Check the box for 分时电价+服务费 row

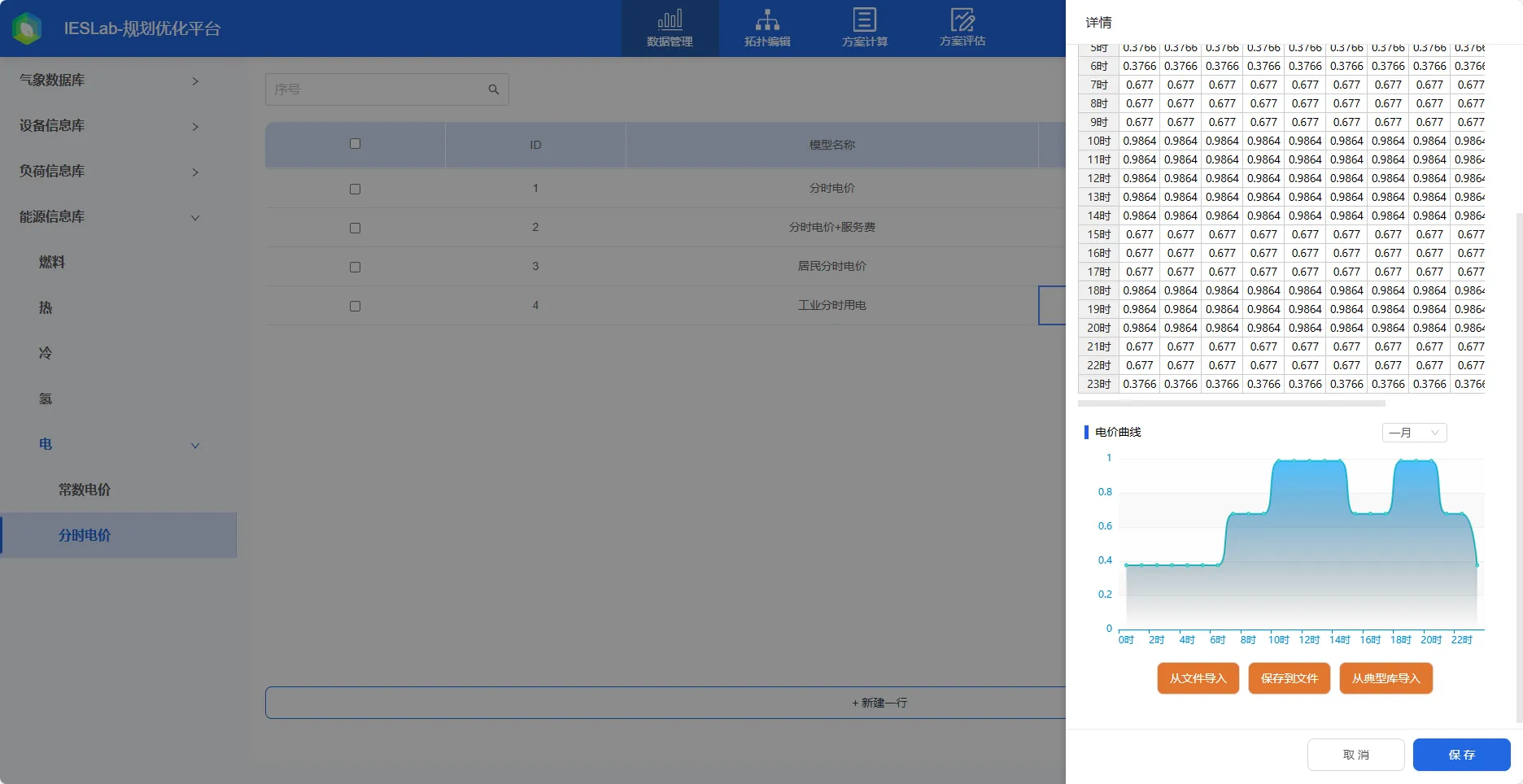pos(355,228)
